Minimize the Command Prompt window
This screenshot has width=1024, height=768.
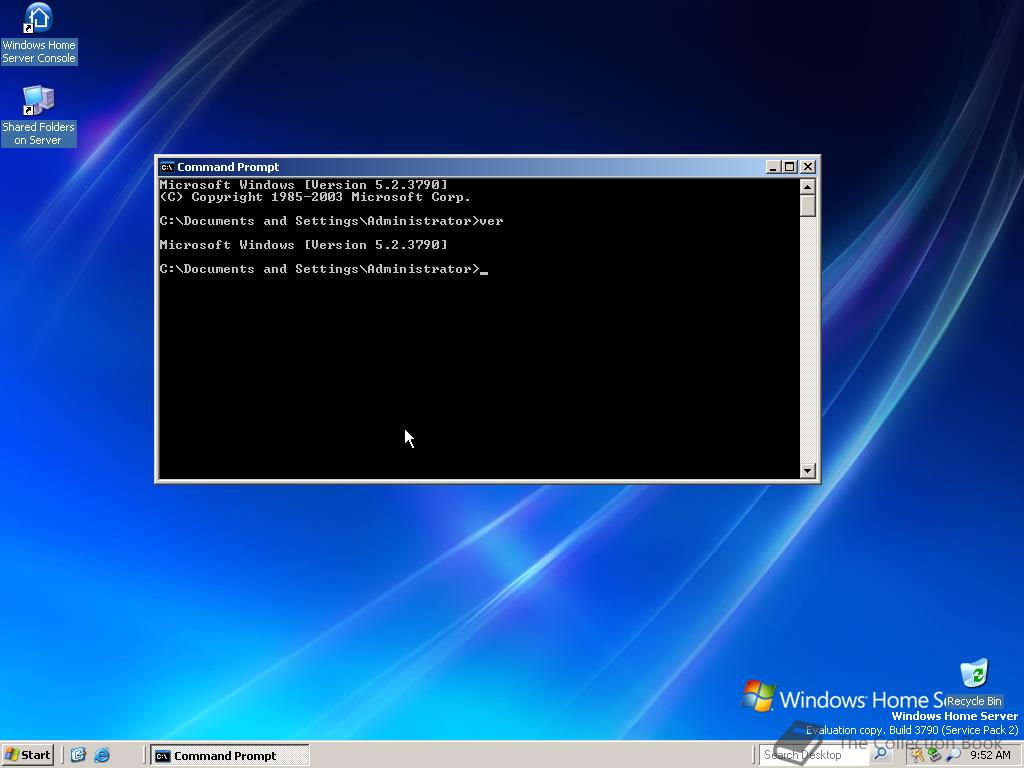tap(773, 167)
